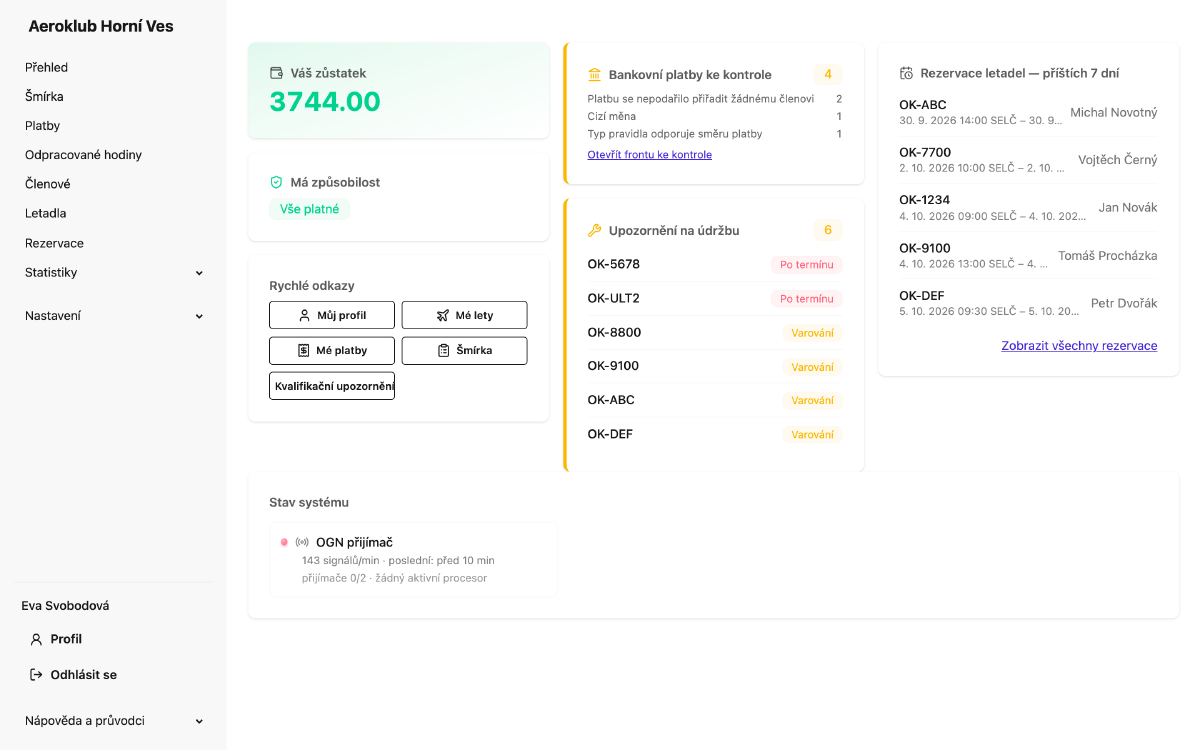Click the red status dot for OGN přijímač
Image resolution: width=1200 pixels, height=750 pixels.
[x=284, y=542]
